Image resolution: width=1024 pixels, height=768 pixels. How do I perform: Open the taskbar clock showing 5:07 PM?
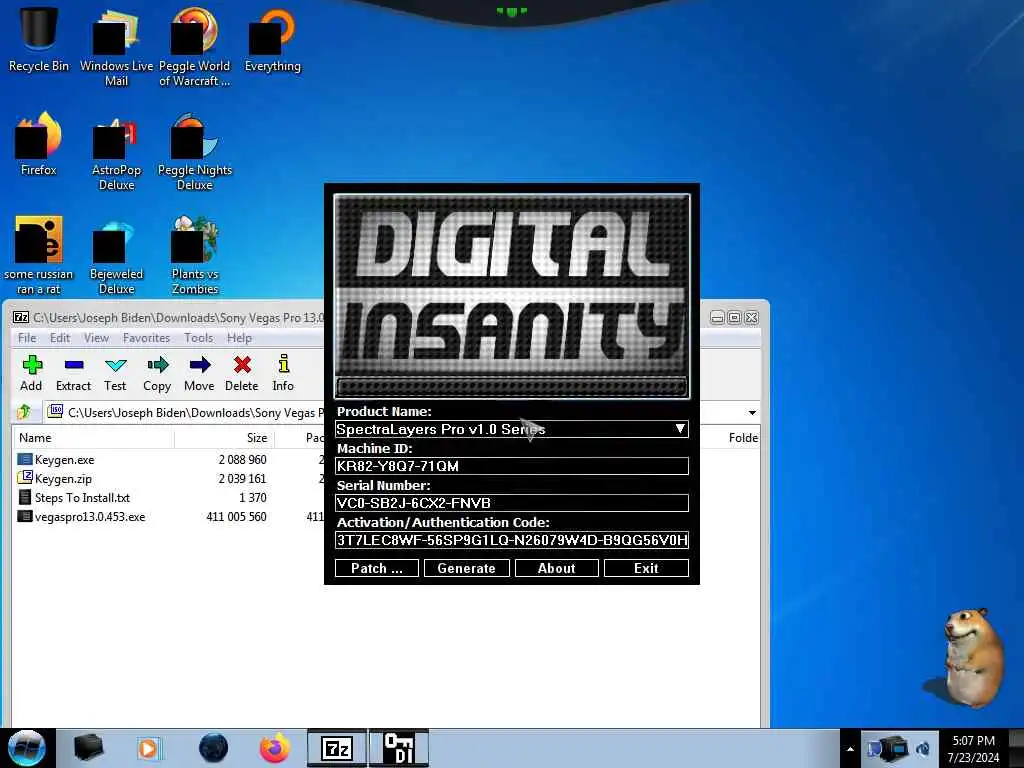(x=973, y=748)
